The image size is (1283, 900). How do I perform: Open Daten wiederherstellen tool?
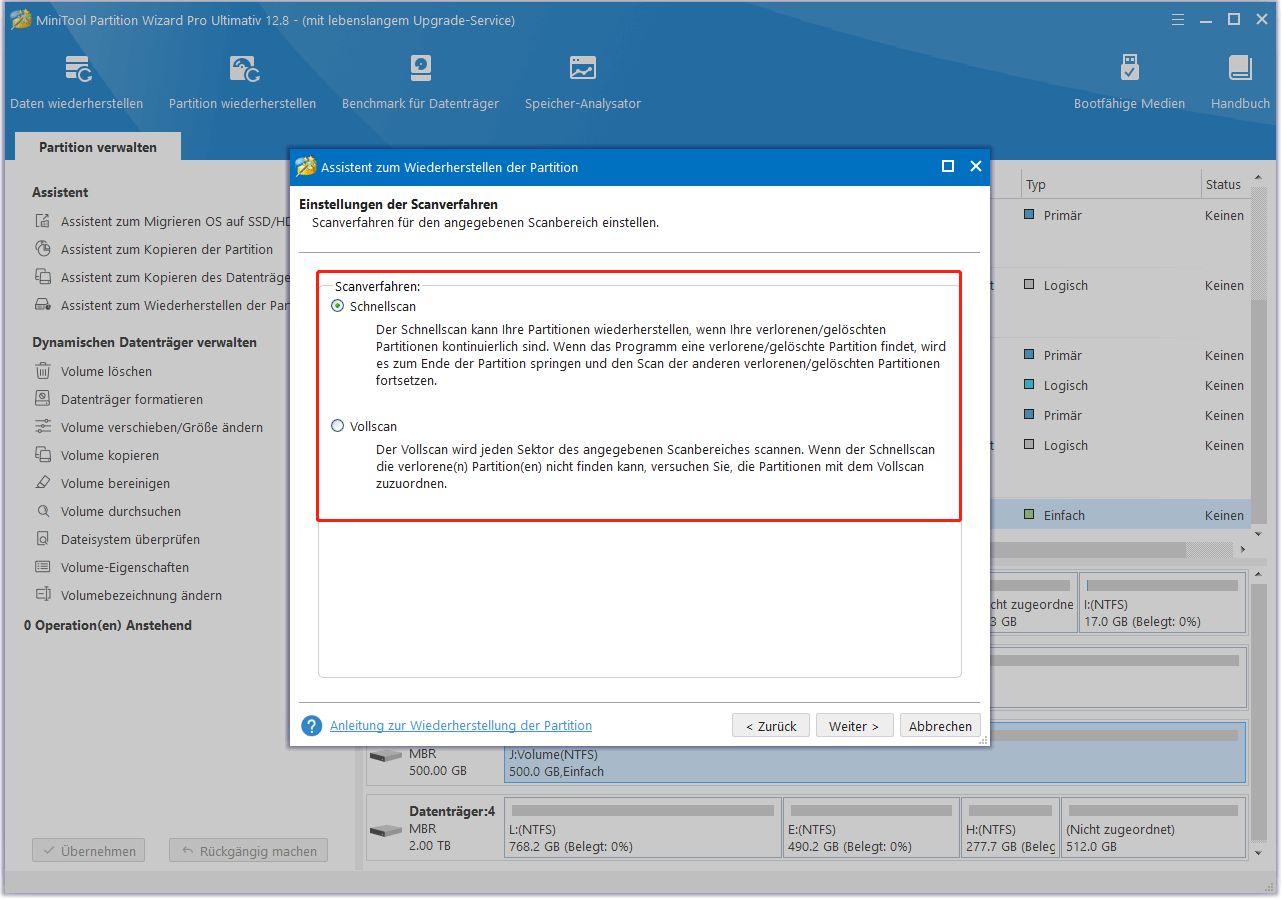click(77, 82)
